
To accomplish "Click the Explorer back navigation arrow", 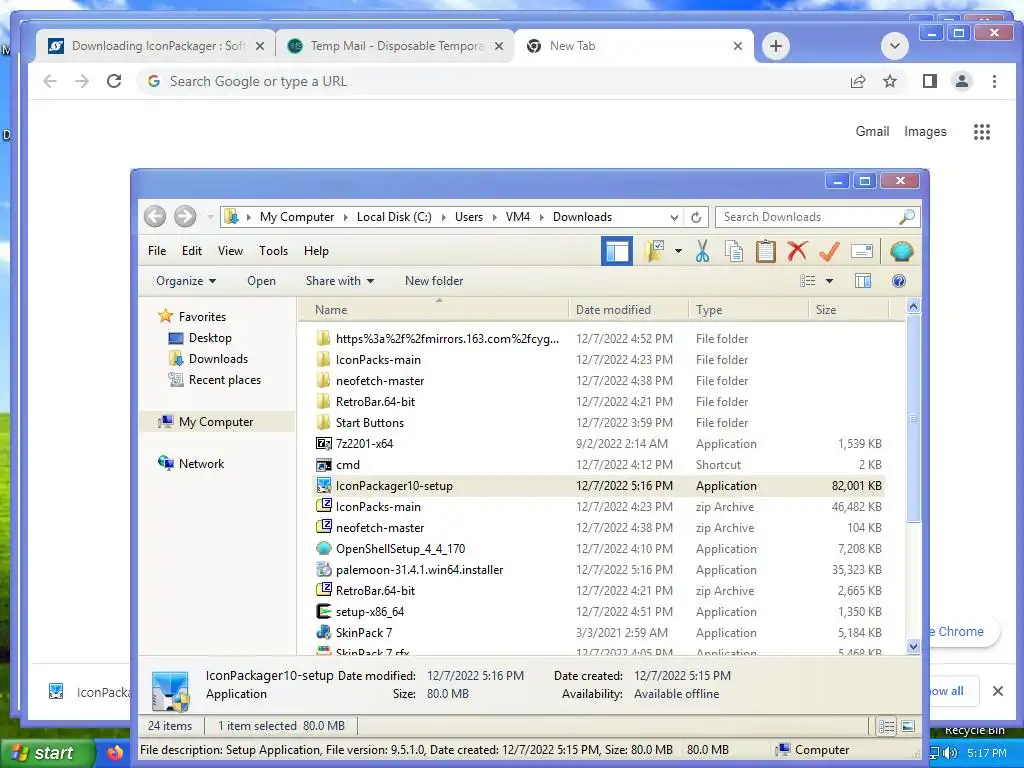I will [155, 217].
